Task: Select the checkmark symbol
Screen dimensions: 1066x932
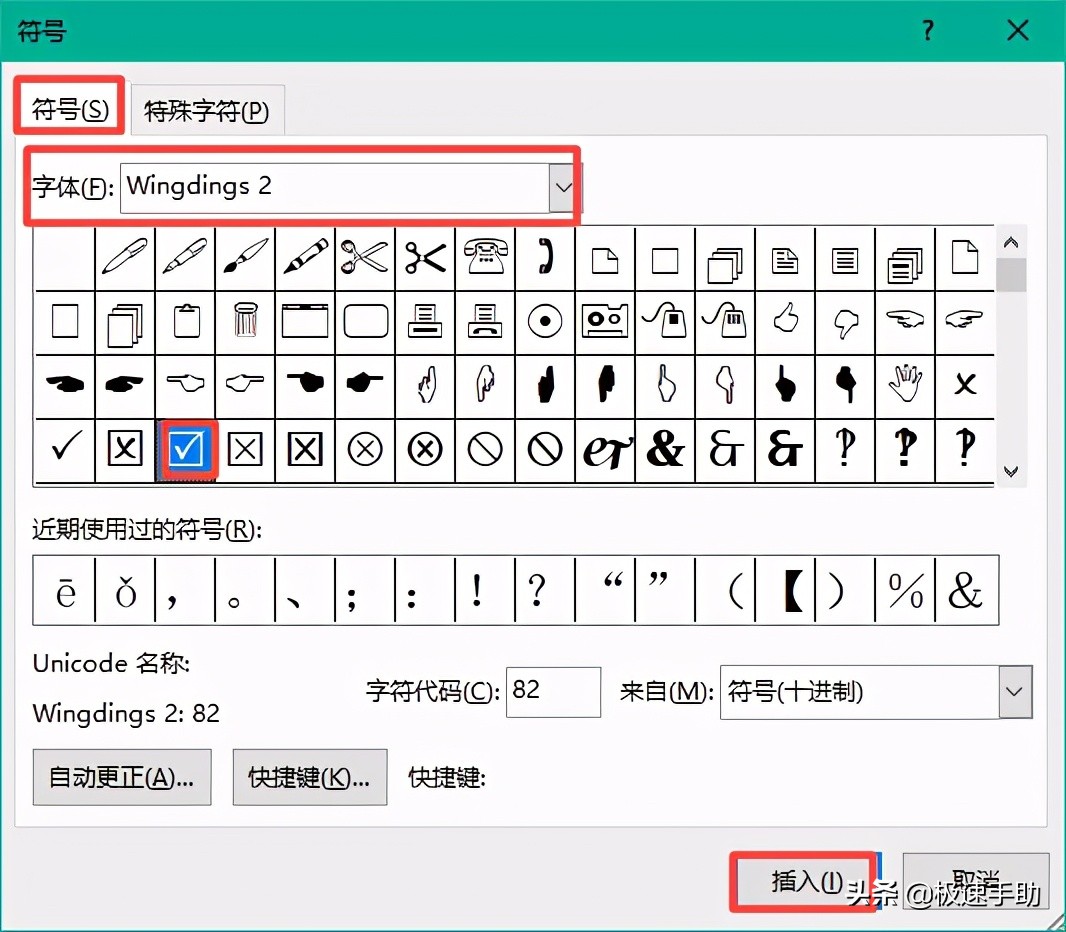Action: (x=65, y=448)
